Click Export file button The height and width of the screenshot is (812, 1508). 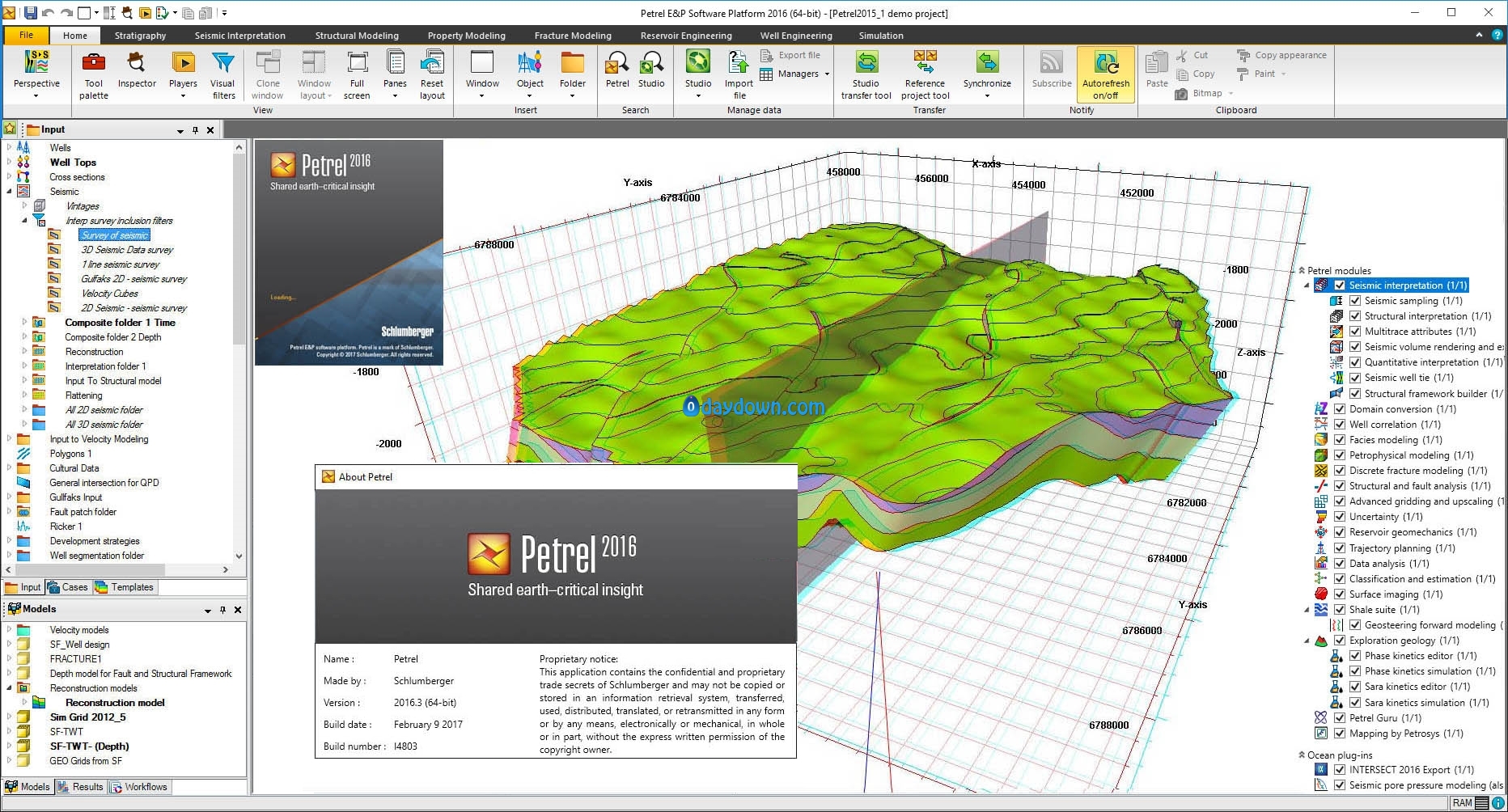coord(790,55)
